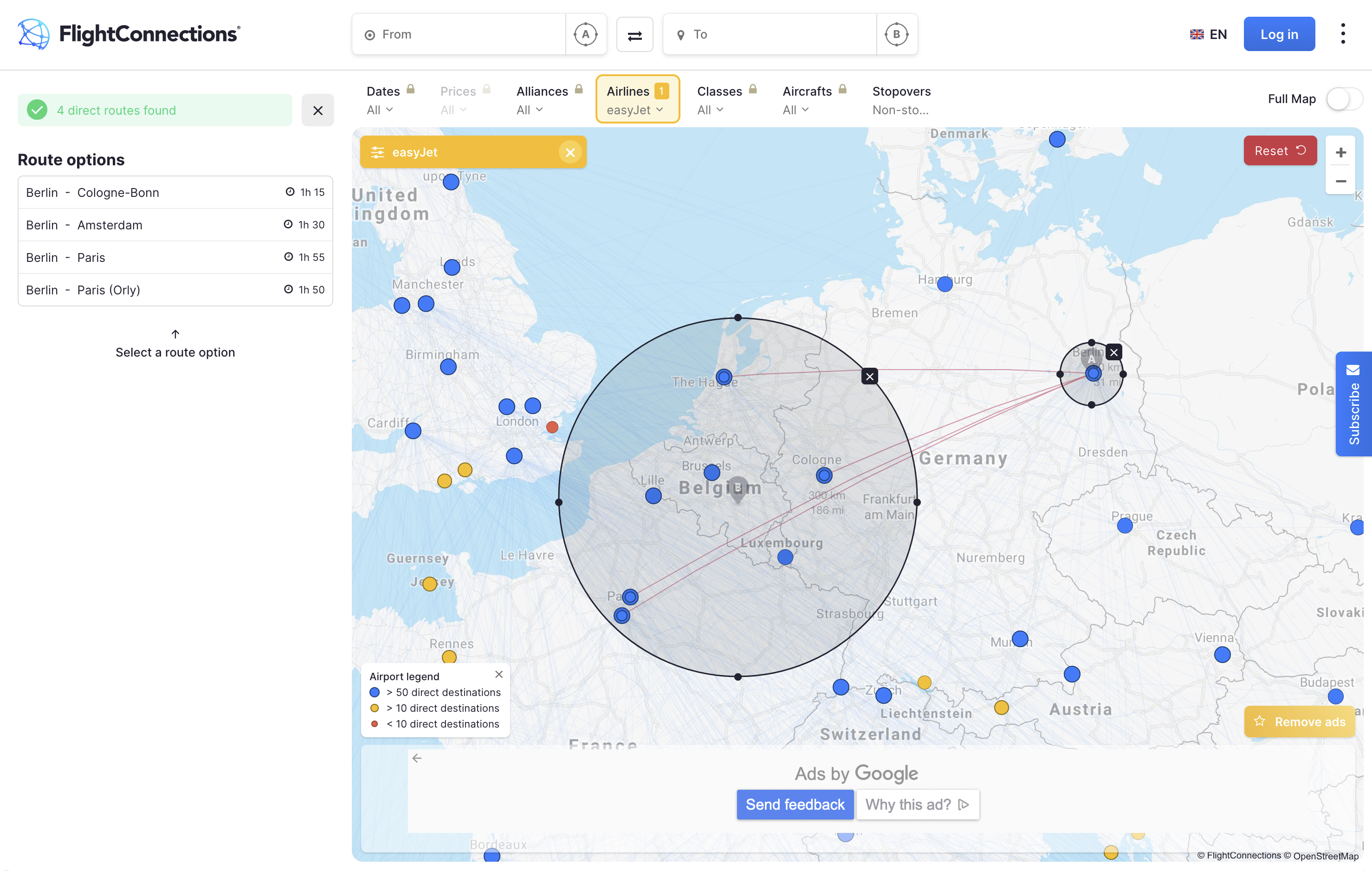Open the three-dot more options menu
The width and height of the screenshot is (1372, 871).
coord(1343,34)
